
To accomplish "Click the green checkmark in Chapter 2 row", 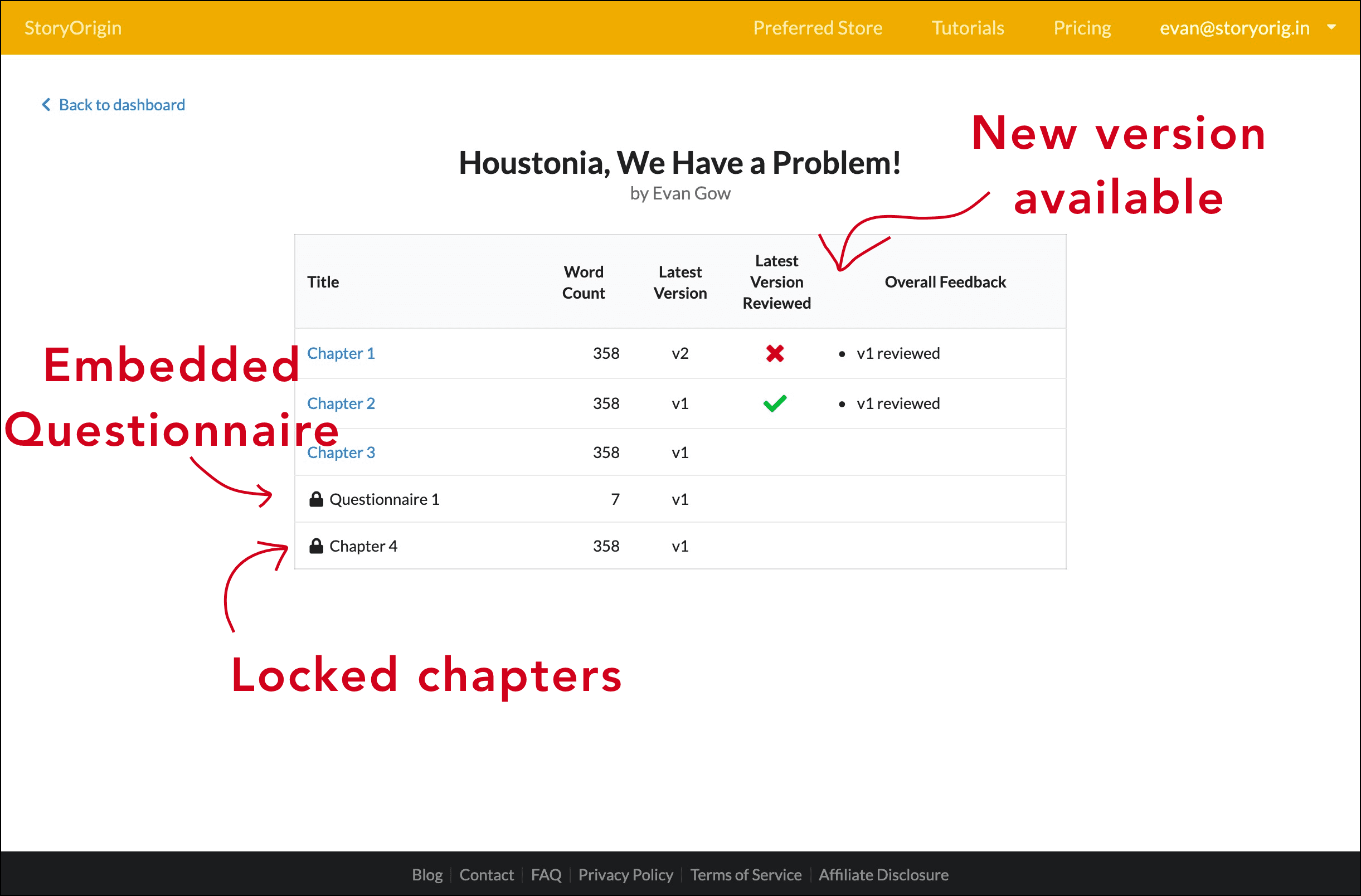I will tap(775, 403).
